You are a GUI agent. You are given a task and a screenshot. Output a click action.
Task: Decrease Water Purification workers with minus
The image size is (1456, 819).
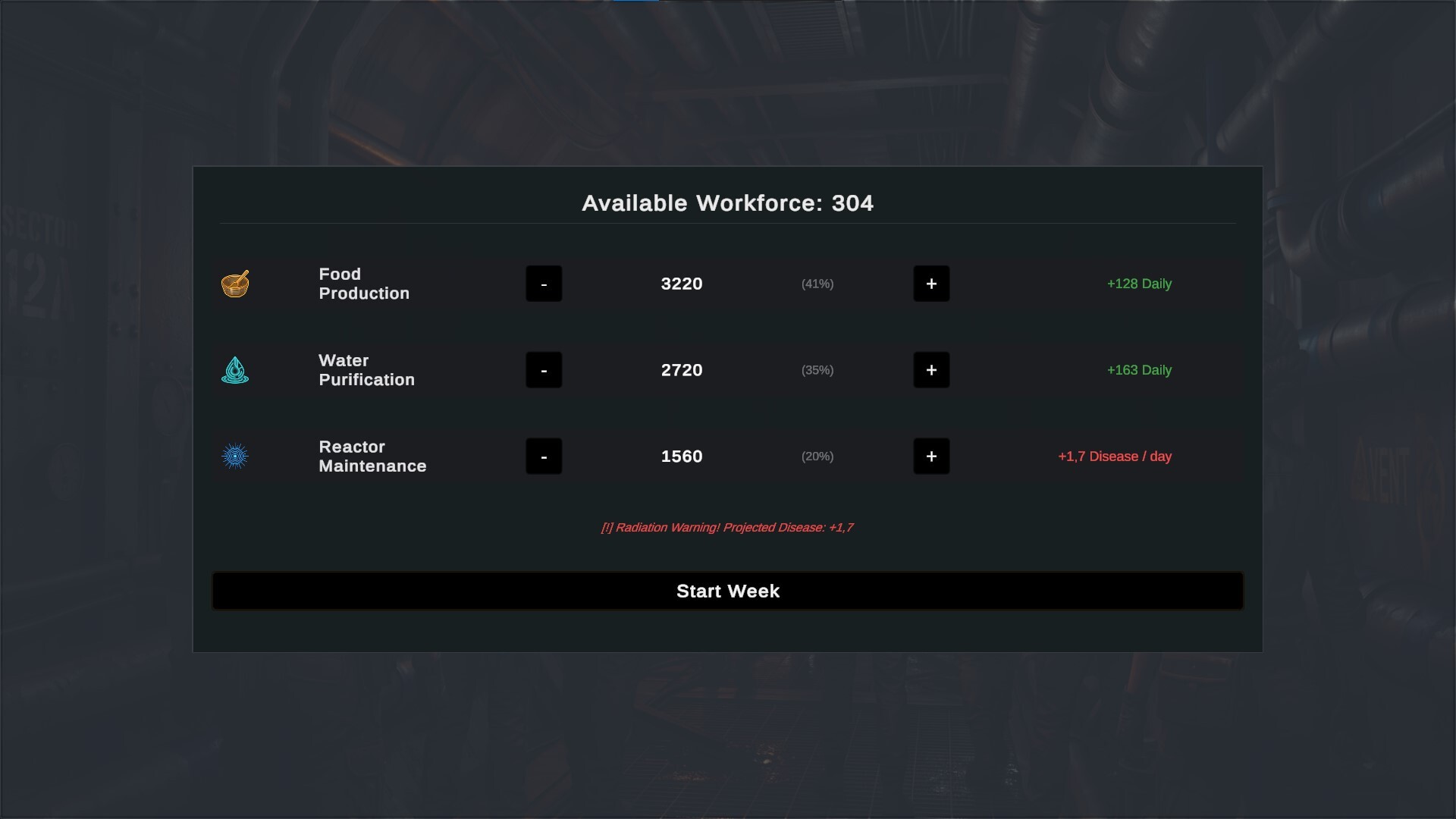pos(544,370)
